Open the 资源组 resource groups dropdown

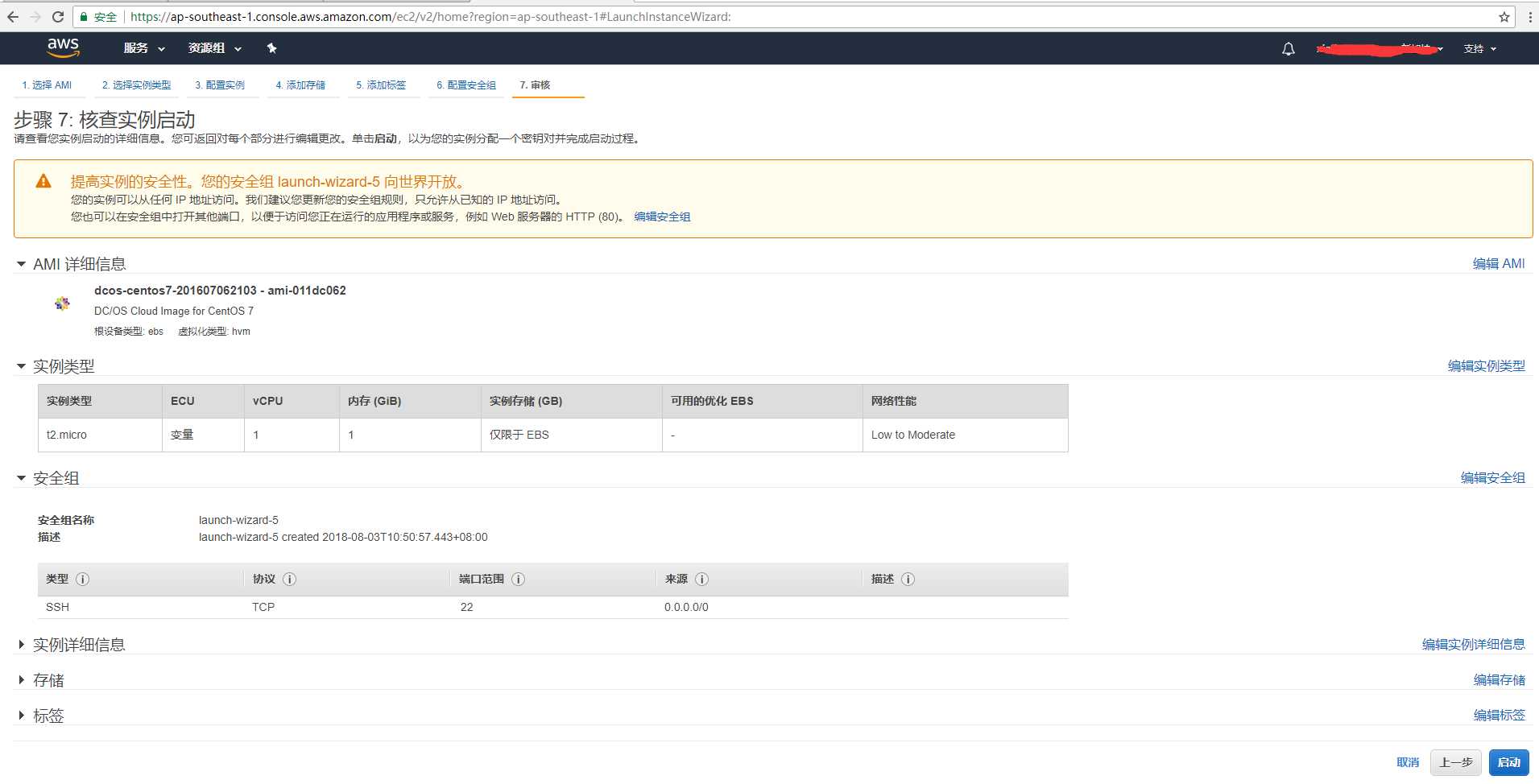[215, 48]
